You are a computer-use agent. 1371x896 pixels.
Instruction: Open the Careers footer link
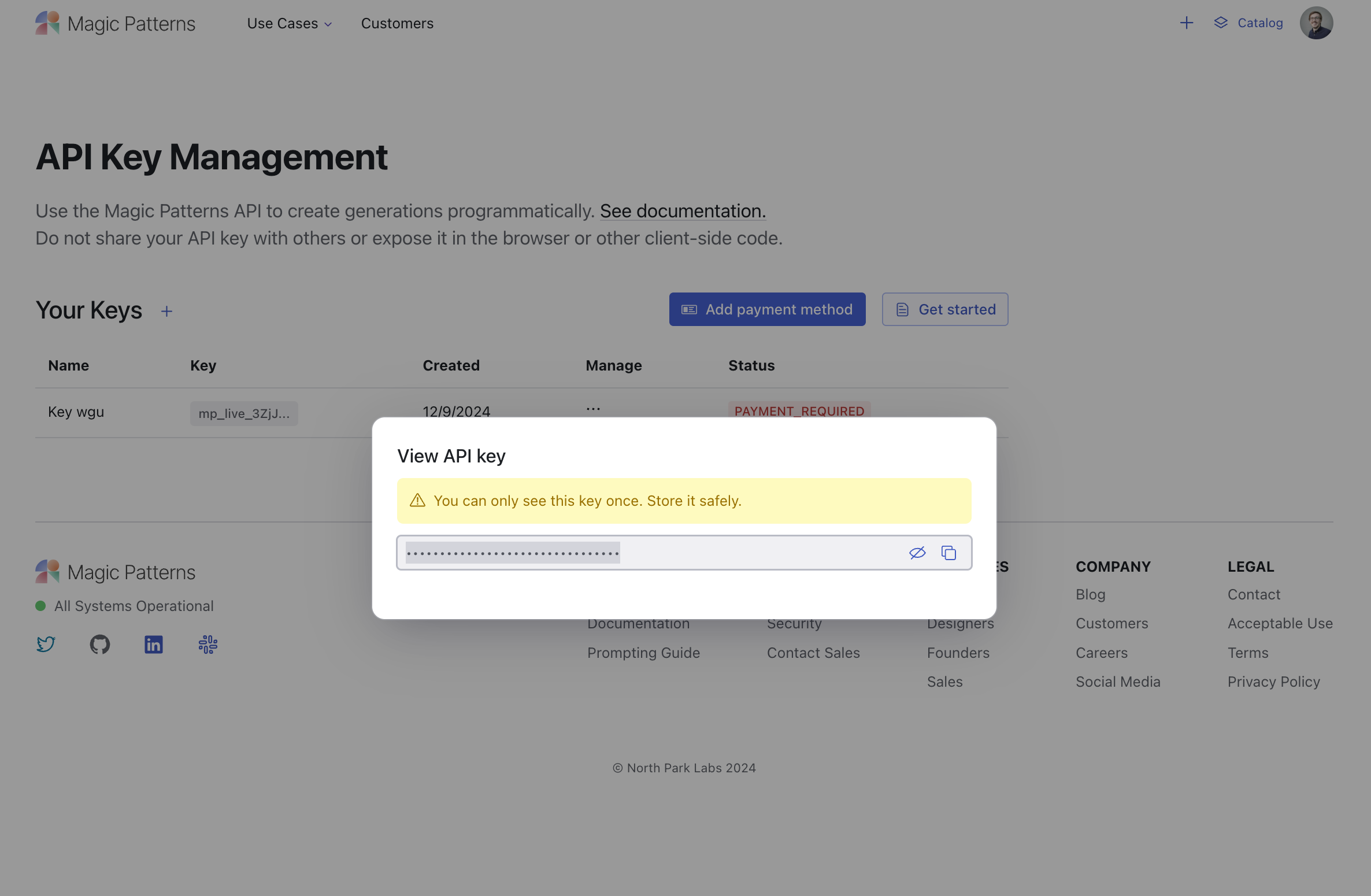[x=1102, y=653]
